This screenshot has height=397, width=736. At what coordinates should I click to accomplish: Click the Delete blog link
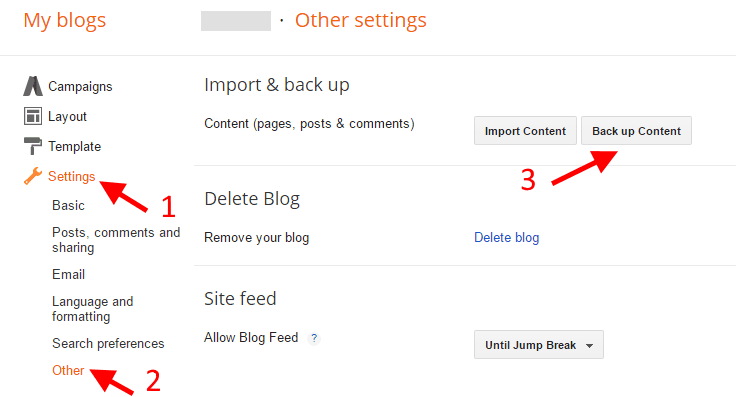(506, 237)
